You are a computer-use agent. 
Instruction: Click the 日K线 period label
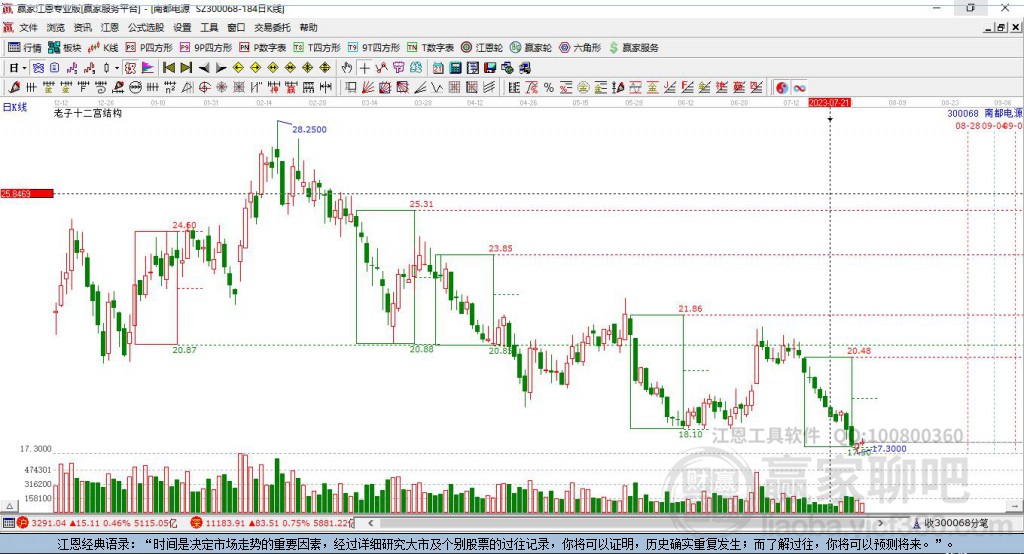point(15,107)
